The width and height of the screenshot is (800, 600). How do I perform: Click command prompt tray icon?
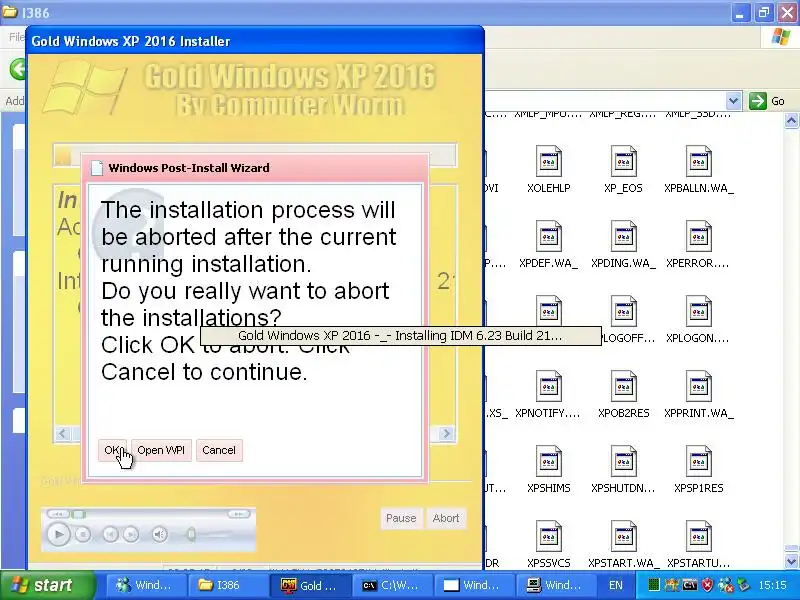pyautogui.click(x=690, y=585)
